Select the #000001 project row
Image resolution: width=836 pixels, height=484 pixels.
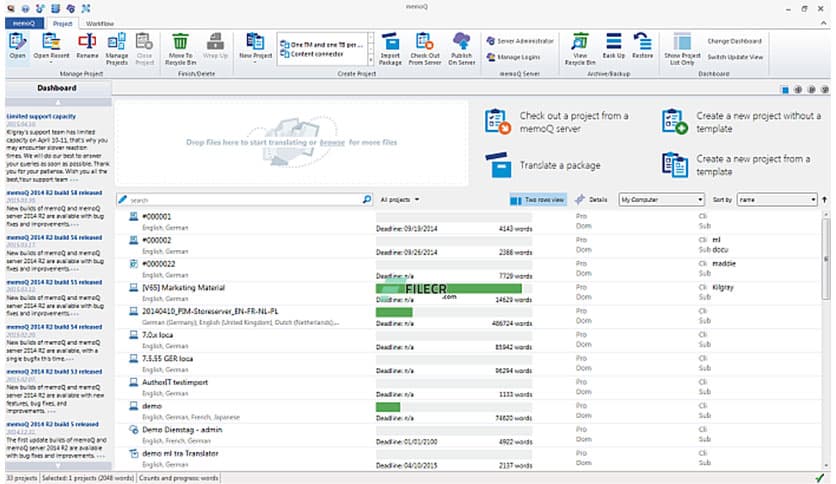(x=469, y=222)
